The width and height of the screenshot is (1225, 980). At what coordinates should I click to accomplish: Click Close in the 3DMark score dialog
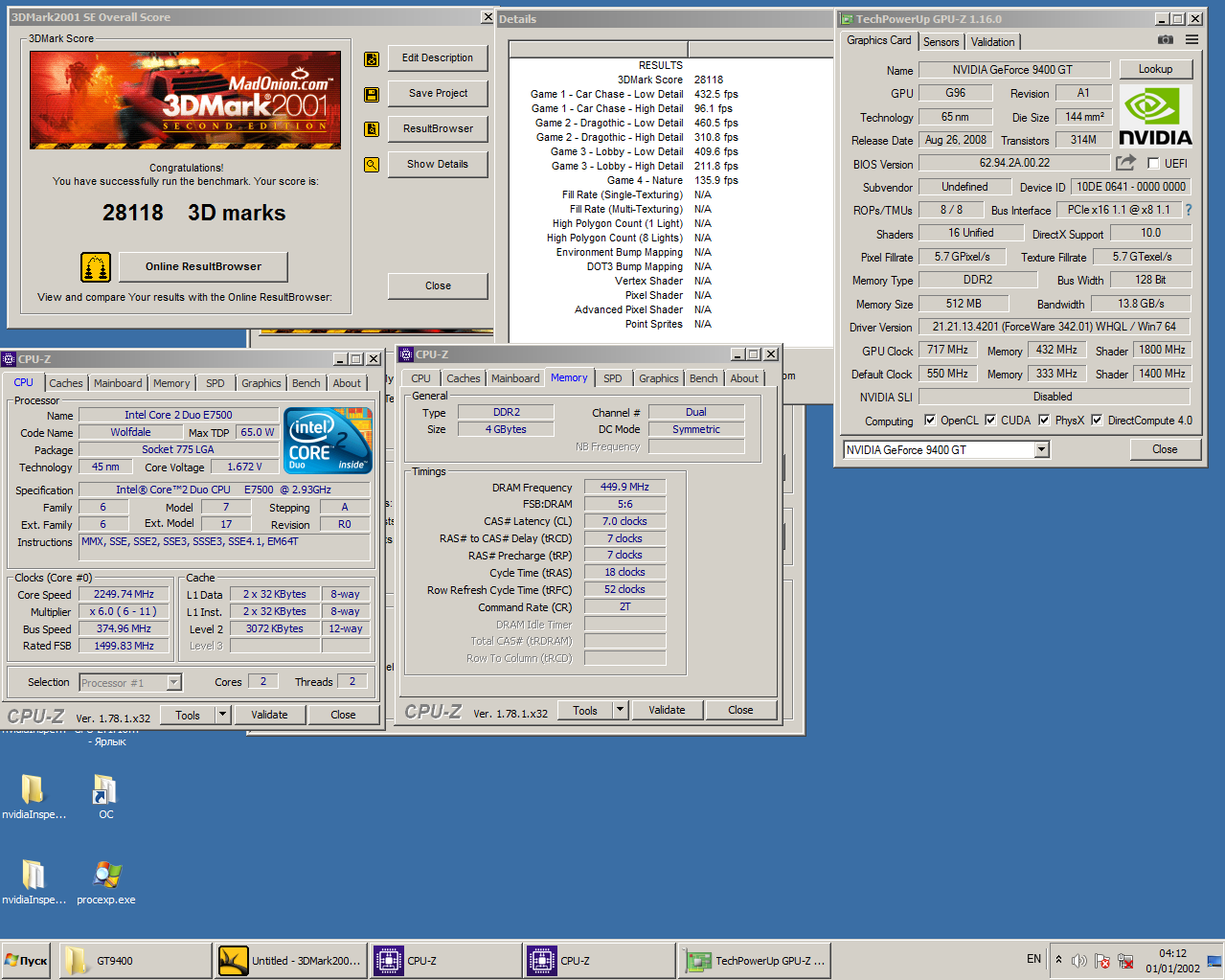pyautogui.click(x=438, y=285)
